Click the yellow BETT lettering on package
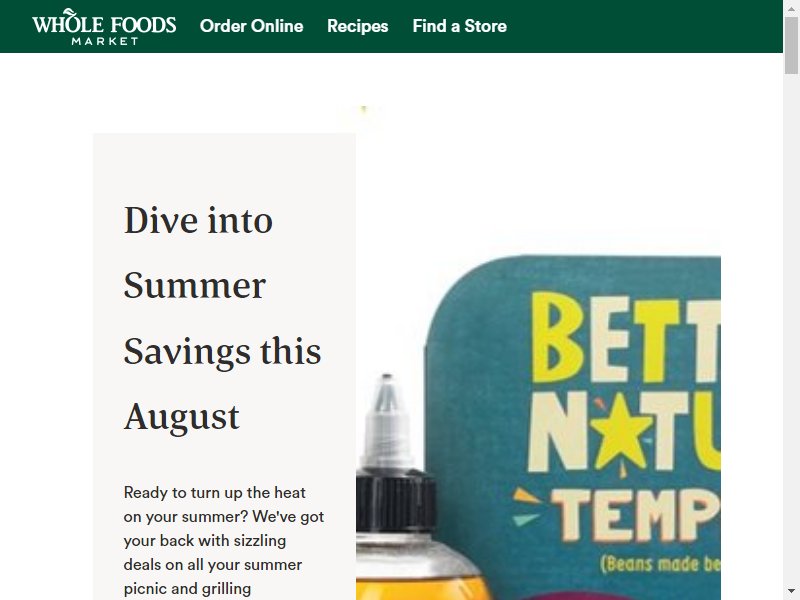 (x=626, y=338)
